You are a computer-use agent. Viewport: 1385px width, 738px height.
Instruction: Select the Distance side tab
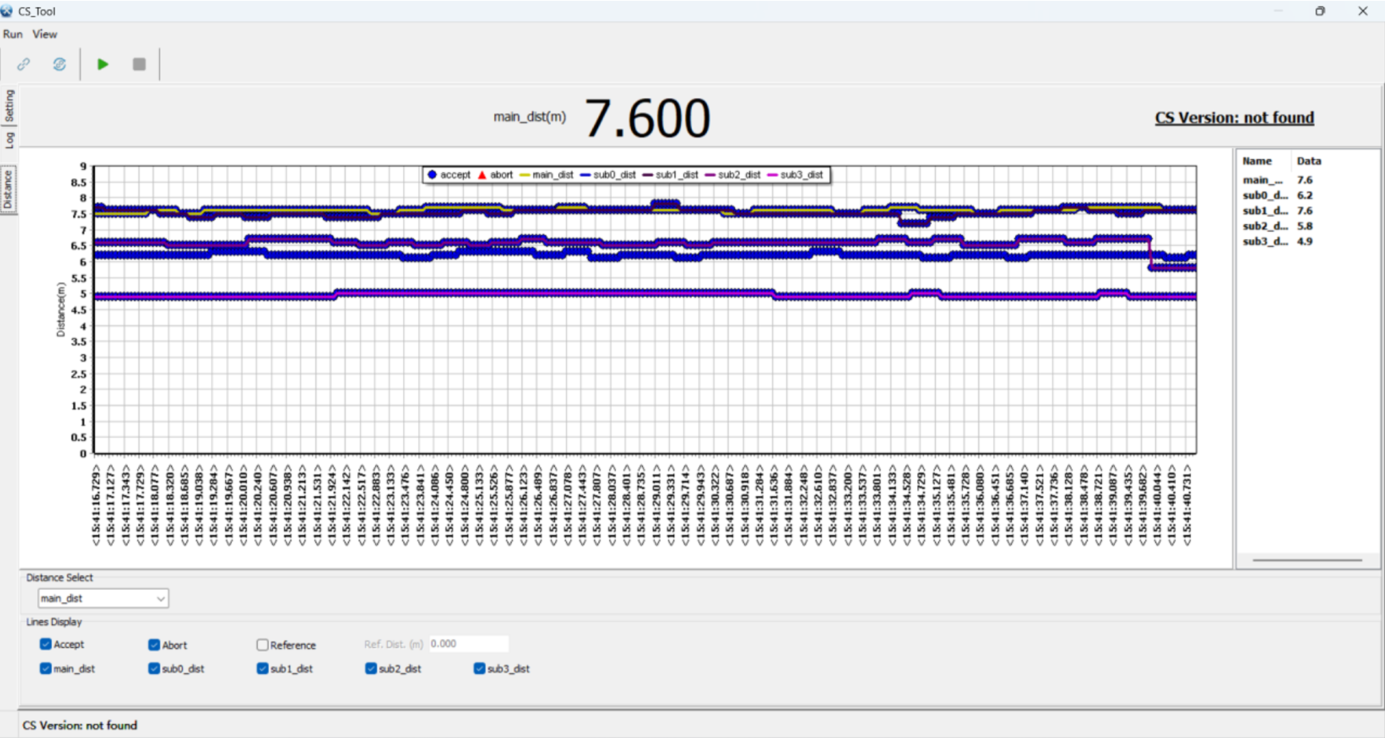[9, 189]
